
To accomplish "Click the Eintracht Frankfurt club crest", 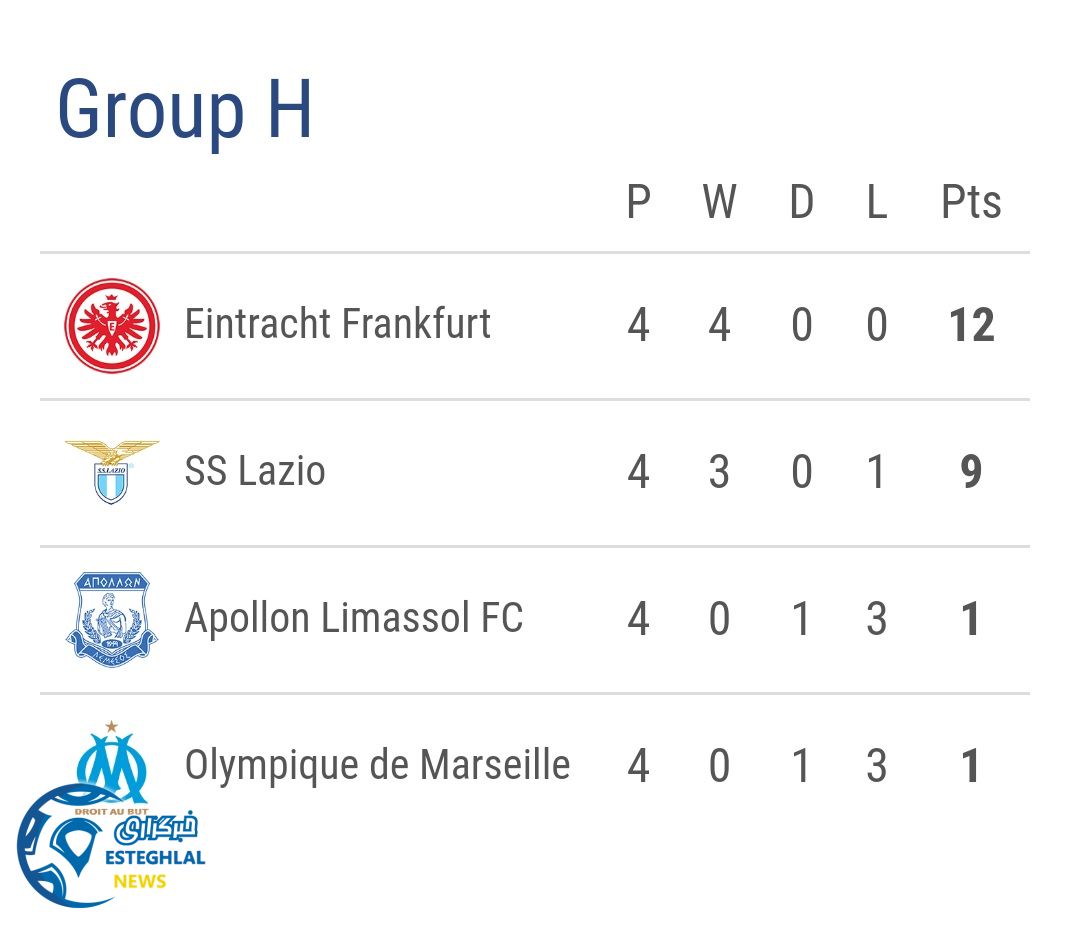I will tap(112, 326).
